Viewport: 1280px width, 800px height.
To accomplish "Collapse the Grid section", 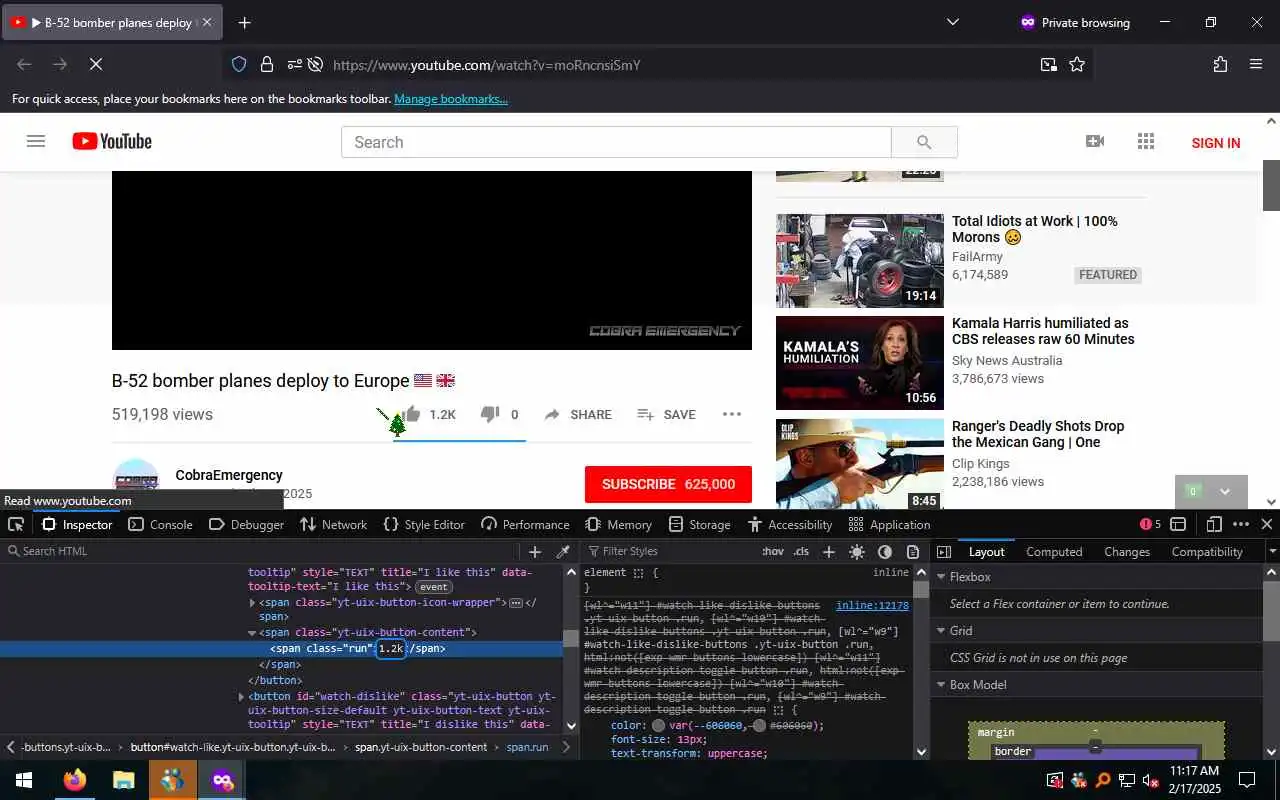I will pos(940,631).
